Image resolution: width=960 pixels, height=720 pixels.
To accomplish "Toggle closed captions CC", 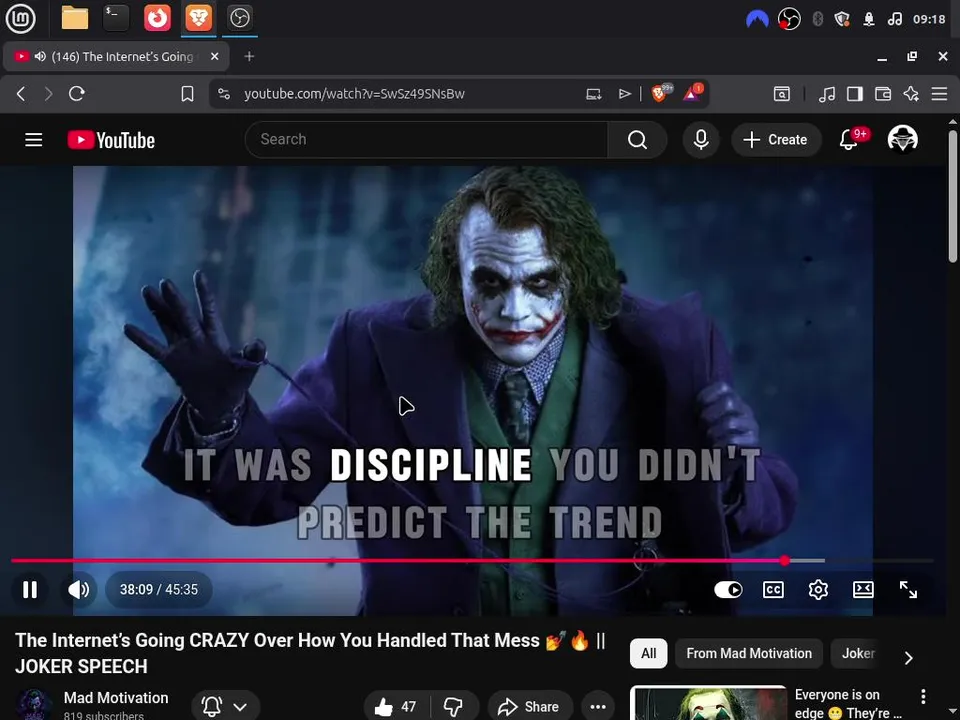I will pyautogui.click(x=773, y=590).
